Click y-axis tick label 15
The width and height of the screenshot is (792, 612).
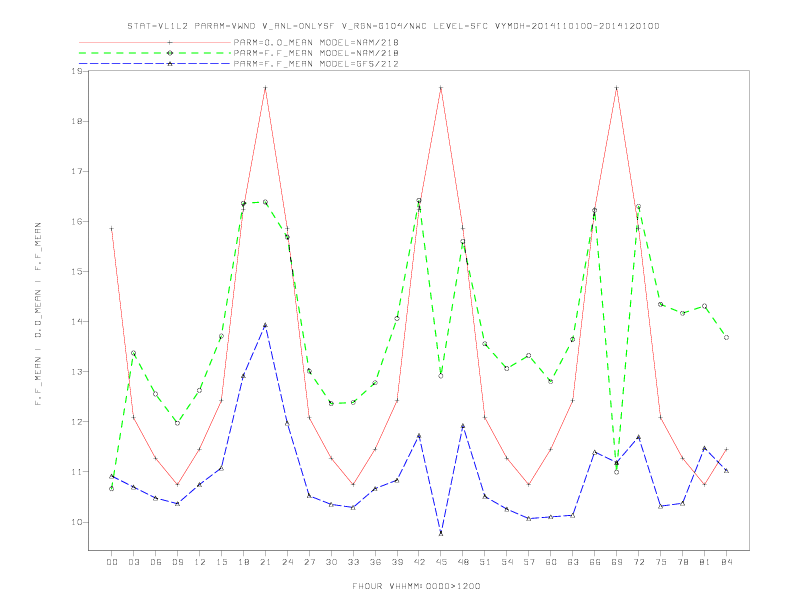pyautogui.click(x=77, y=271)
